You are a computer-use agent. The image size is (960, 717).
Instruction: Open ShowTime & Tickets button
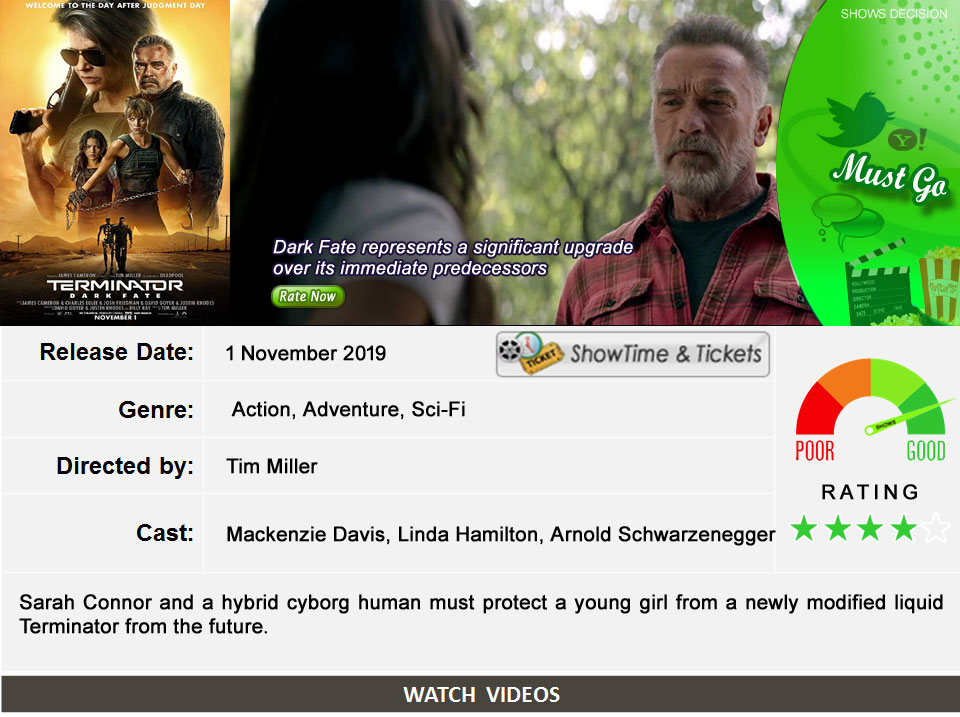click(632, 354)
